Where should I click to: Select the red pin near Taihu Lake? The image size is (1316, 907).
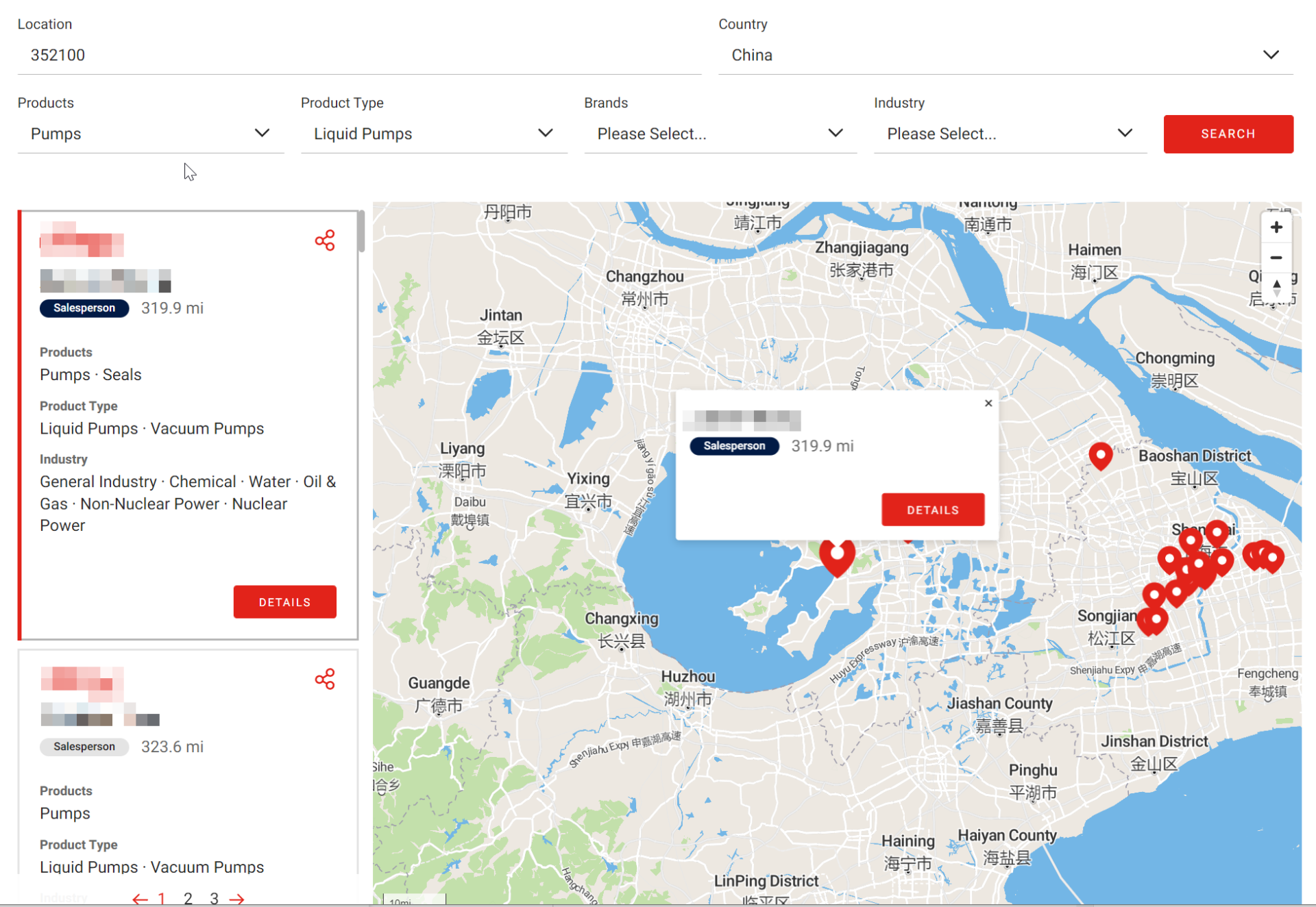838,555
